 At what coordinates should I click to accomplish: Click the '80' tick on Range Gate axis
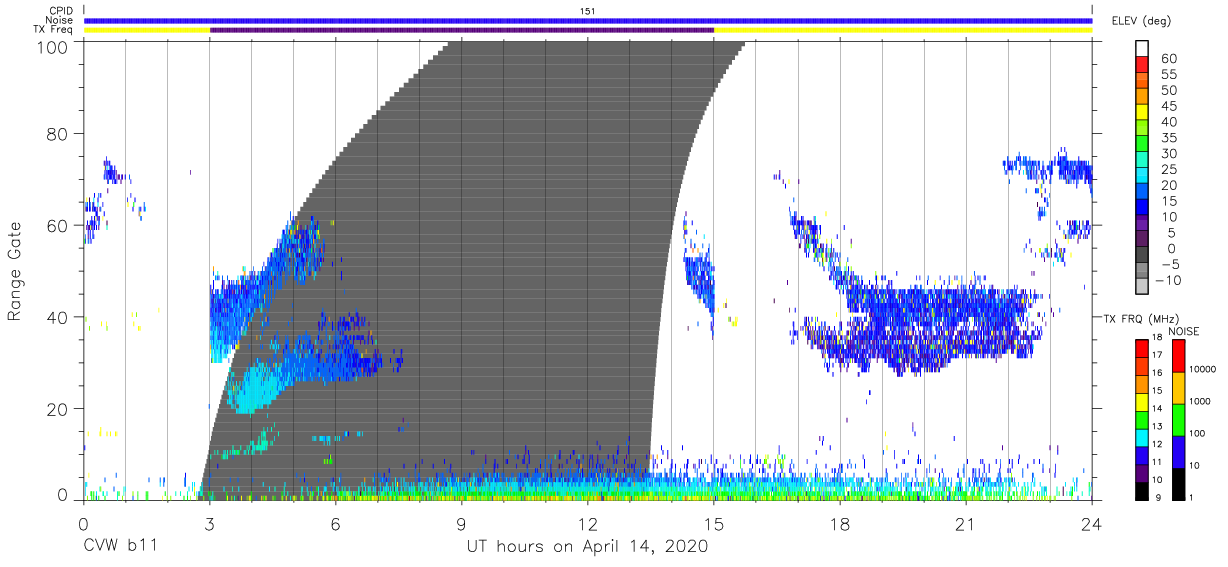click(59, 134)
